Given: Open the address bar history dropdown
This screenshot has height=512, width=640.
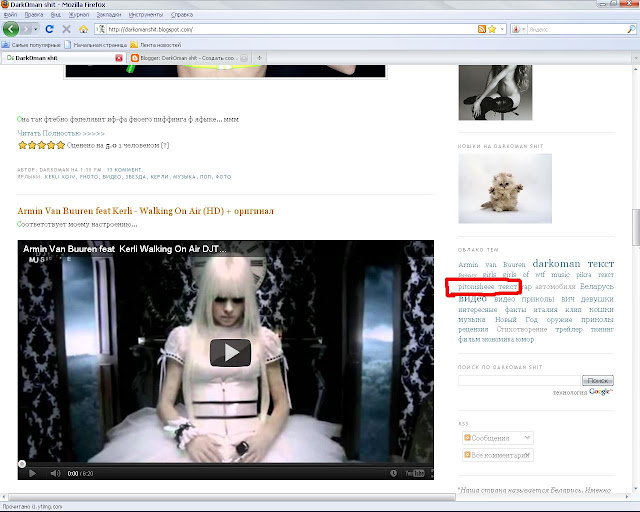Looking at the screenshot, I should click(x=502, y=29).
